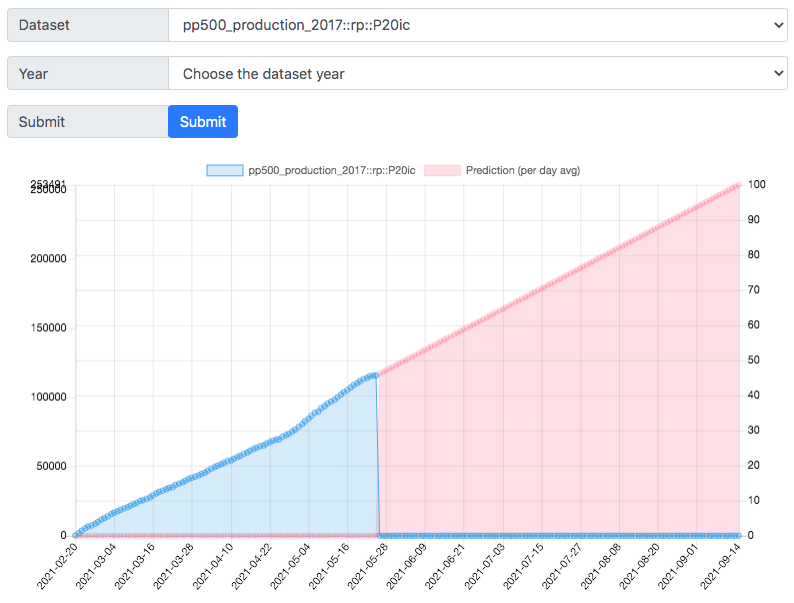Image resolution: width=794 pixels, height=603 pixels.
Task: Click the pp500_production_2017::rp::P20ic legend label
Action: [332, 170]
